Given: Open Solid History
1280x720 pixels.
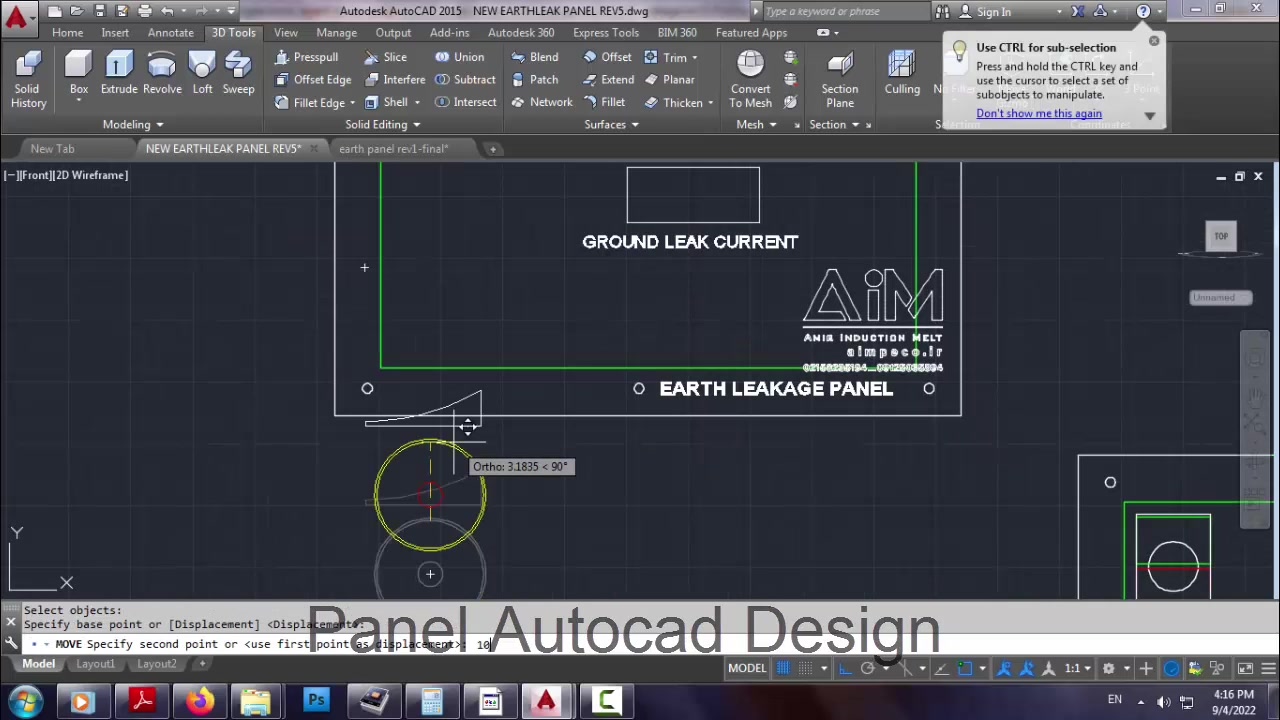Looking at the screenshot, I should [x=28, y=78].
